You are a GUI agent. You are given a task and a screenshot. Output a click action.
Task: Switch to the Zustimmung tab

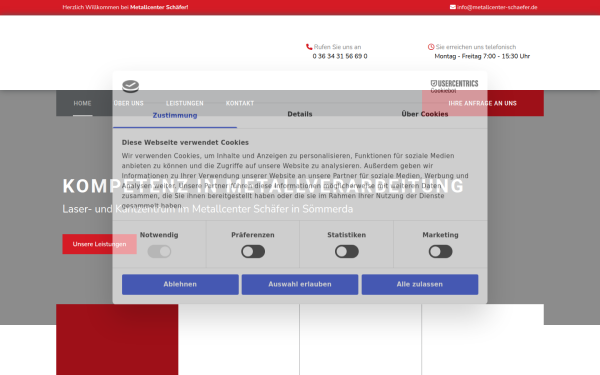(x=175, y=115)
